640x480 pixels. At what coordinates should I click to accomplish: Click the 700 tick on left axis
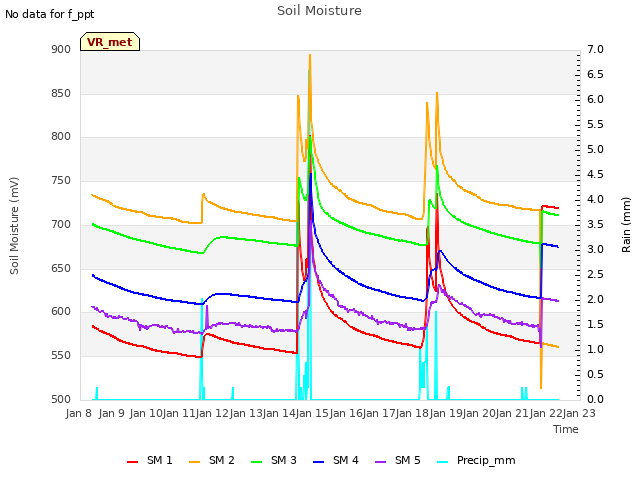pos(61,224)
